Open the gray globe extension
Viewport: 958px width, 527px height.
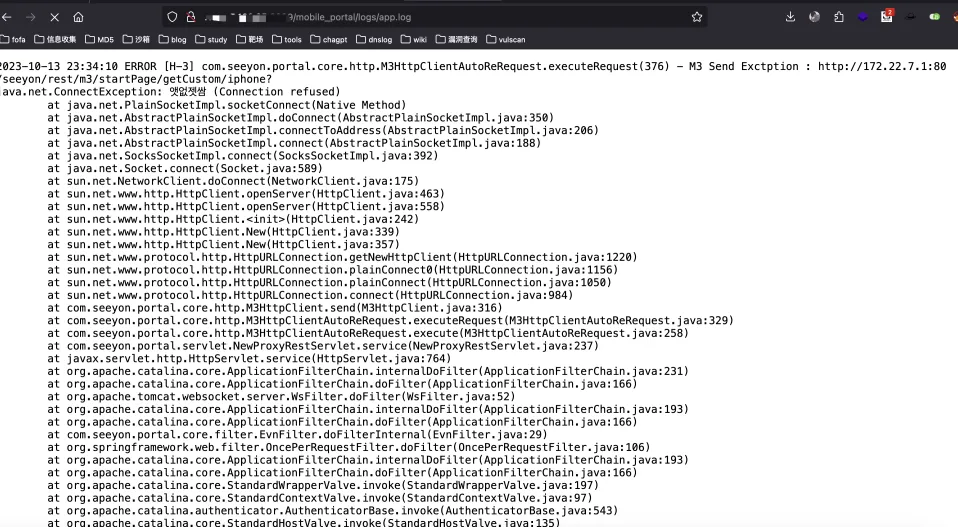coord(814,17)
